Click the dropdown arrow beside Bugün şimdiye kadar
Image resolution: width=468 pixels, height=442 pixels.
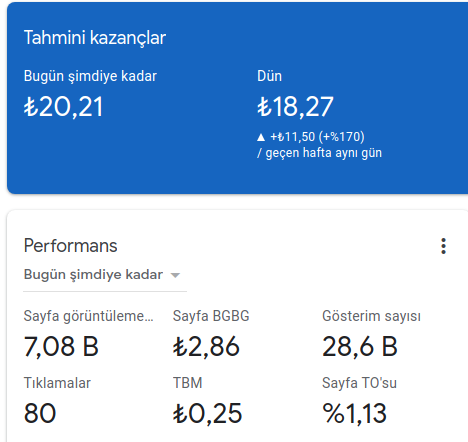[175, 275]
